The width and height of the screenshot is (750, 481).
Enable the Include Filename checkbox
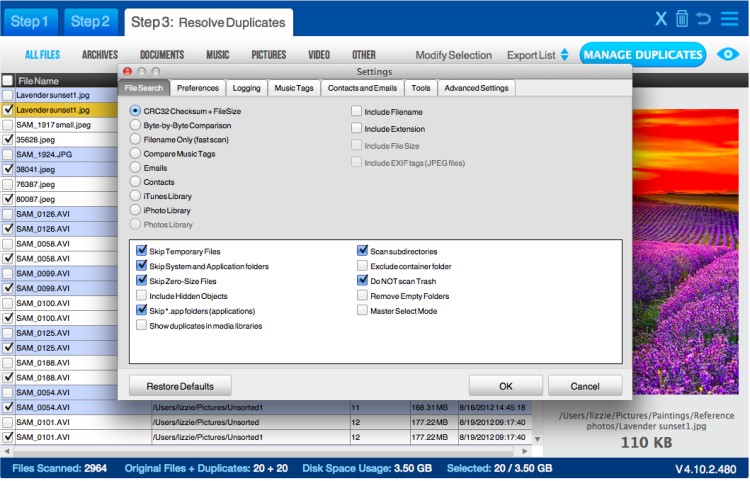(x=357, y=111)
